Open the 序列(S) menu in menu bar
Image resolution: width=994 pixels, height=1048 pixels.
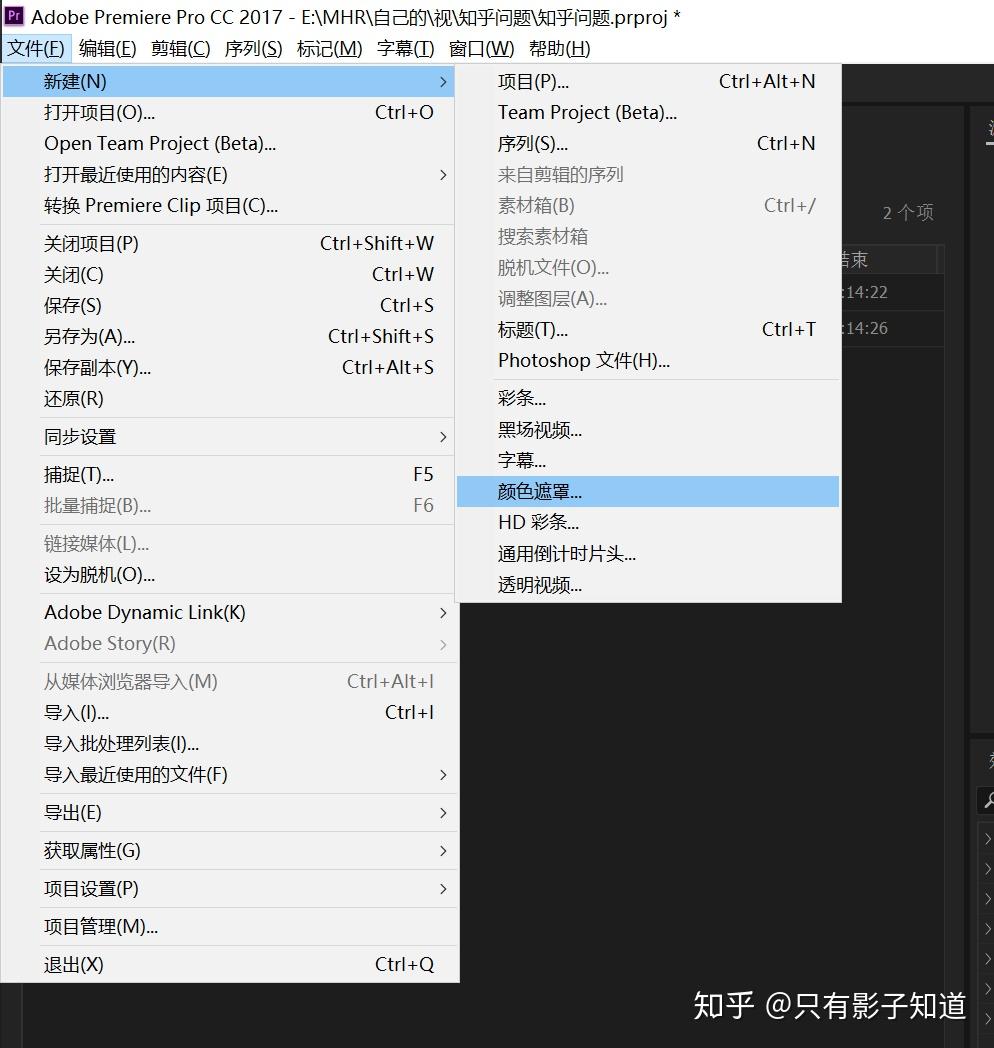(x=253, y=49)
